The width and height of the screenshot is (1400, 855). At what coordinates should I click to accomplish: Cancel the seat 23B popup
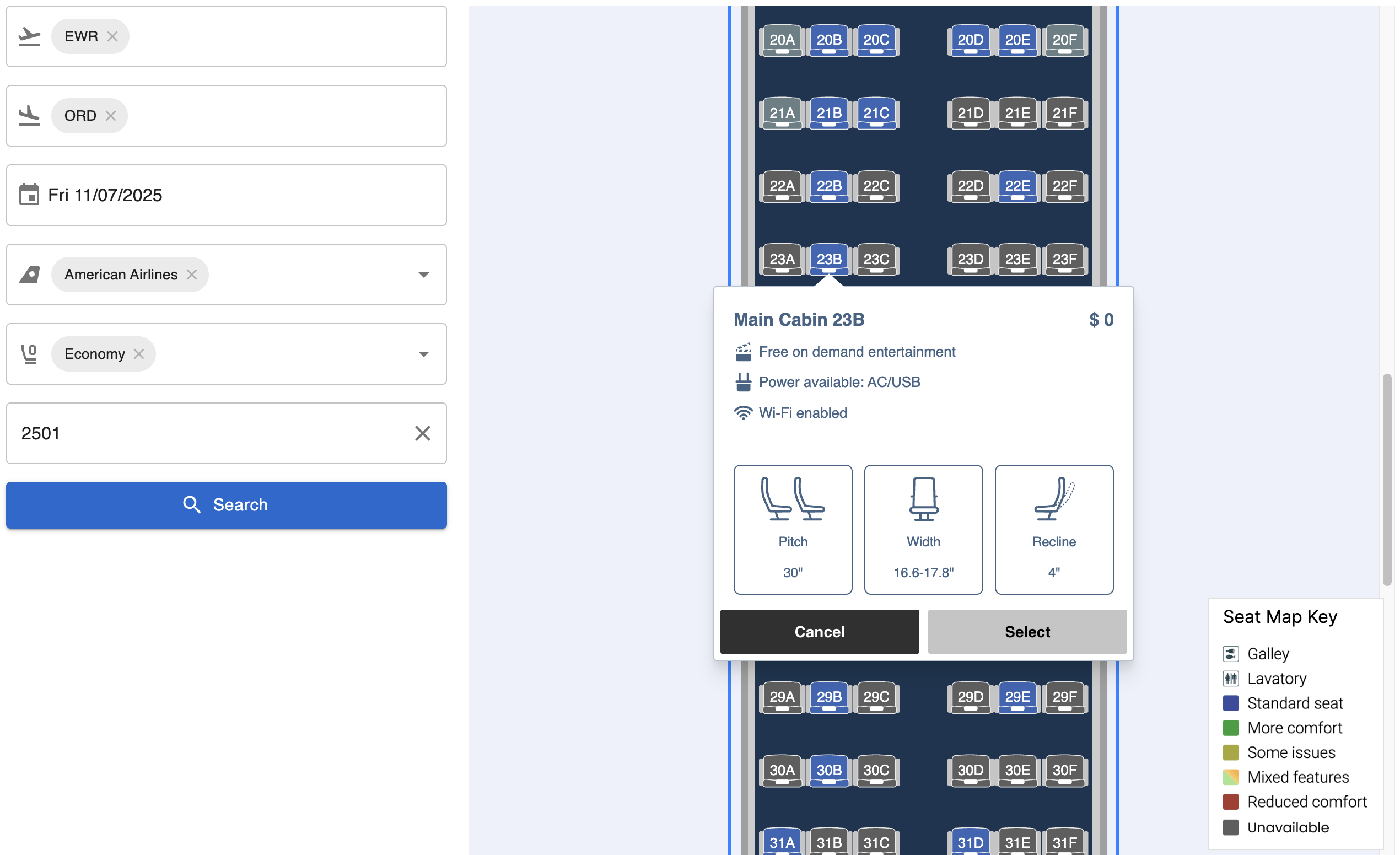tap(820, 632)
